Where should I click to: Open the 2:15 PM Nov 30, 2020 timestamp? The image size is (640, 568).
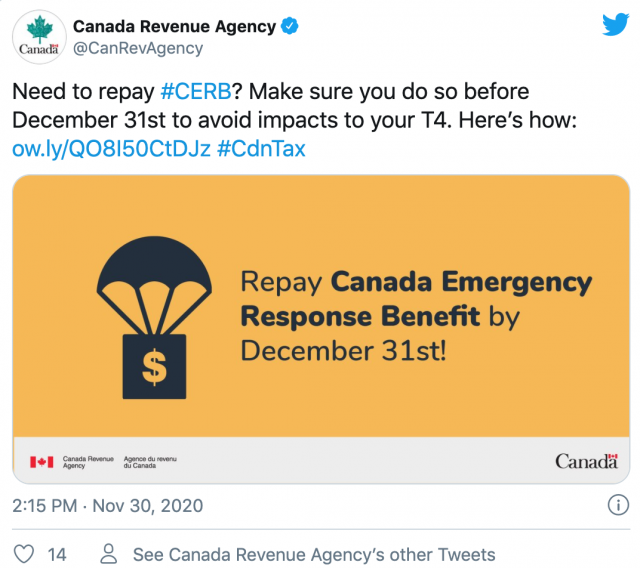pyautogui.click(x=108, y=506)
